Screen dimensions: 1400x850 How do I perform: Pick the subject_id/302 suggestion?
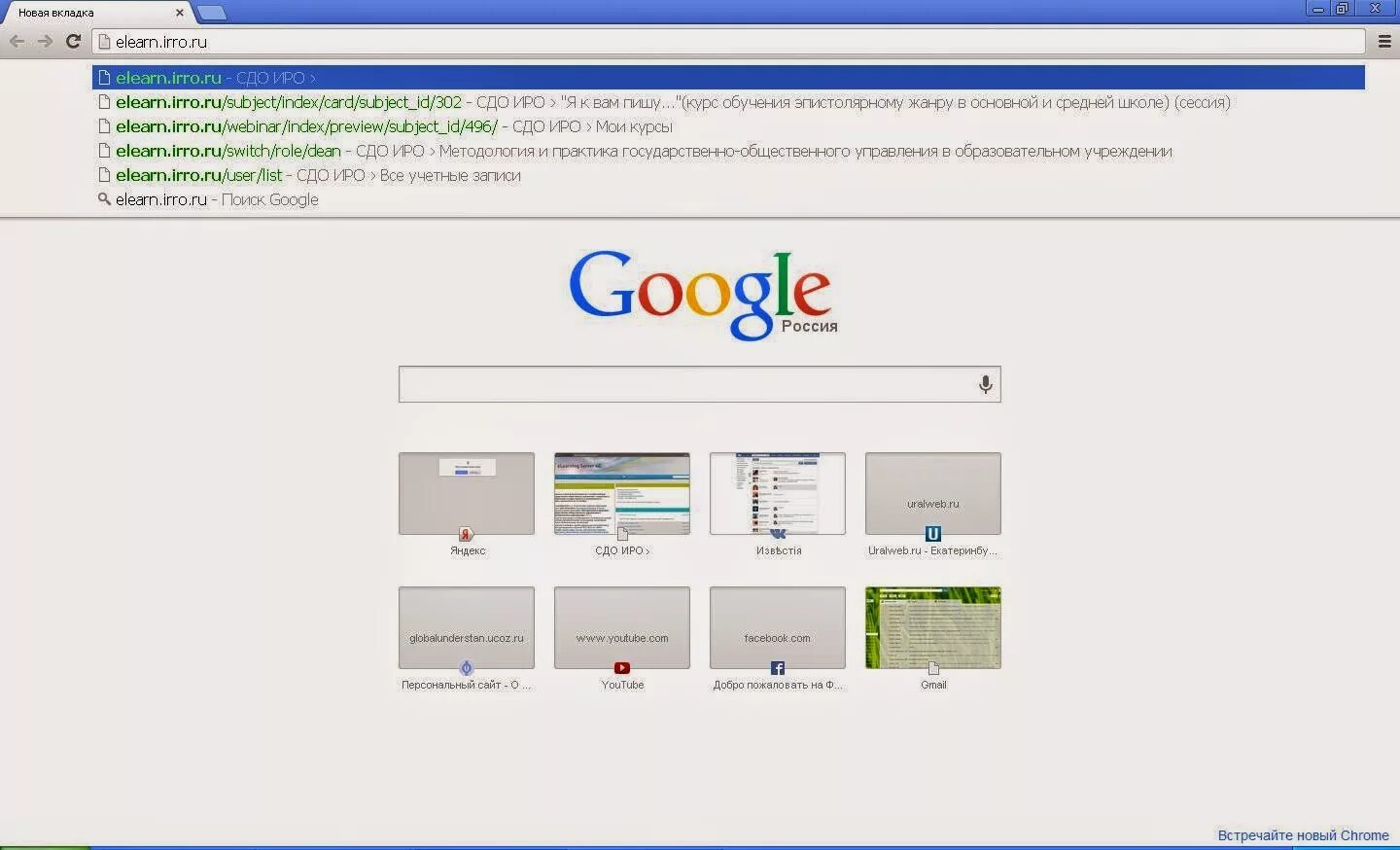(x=728, y=102)
